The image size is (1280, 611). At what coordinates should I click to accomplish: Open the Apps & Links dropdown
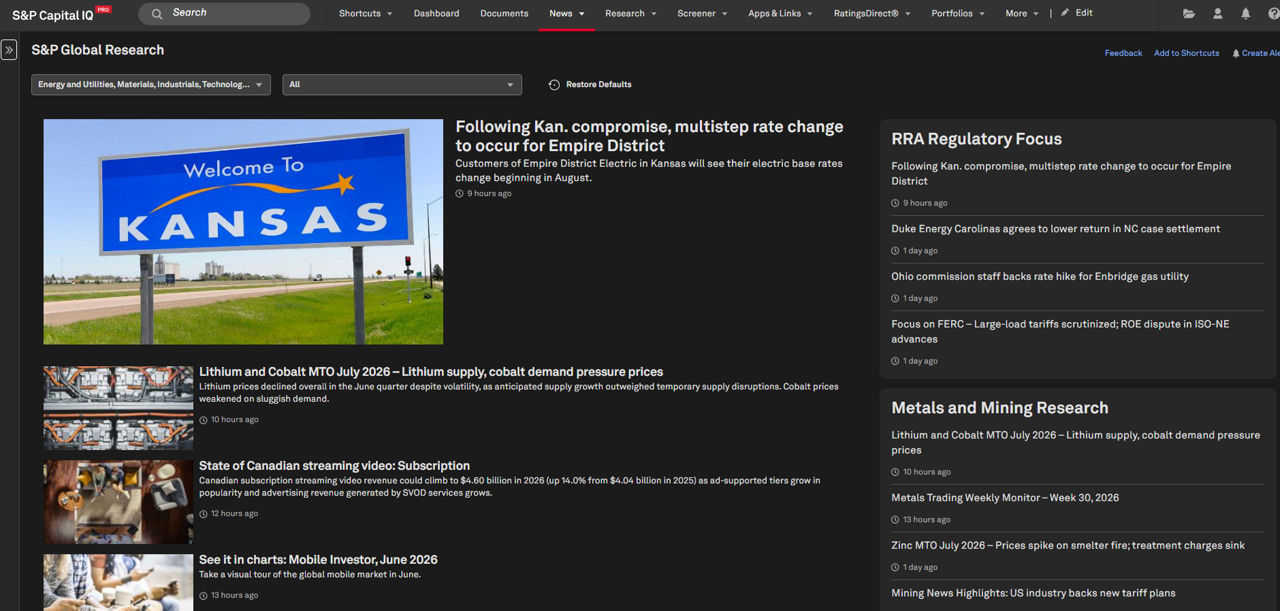pos(780,13)
